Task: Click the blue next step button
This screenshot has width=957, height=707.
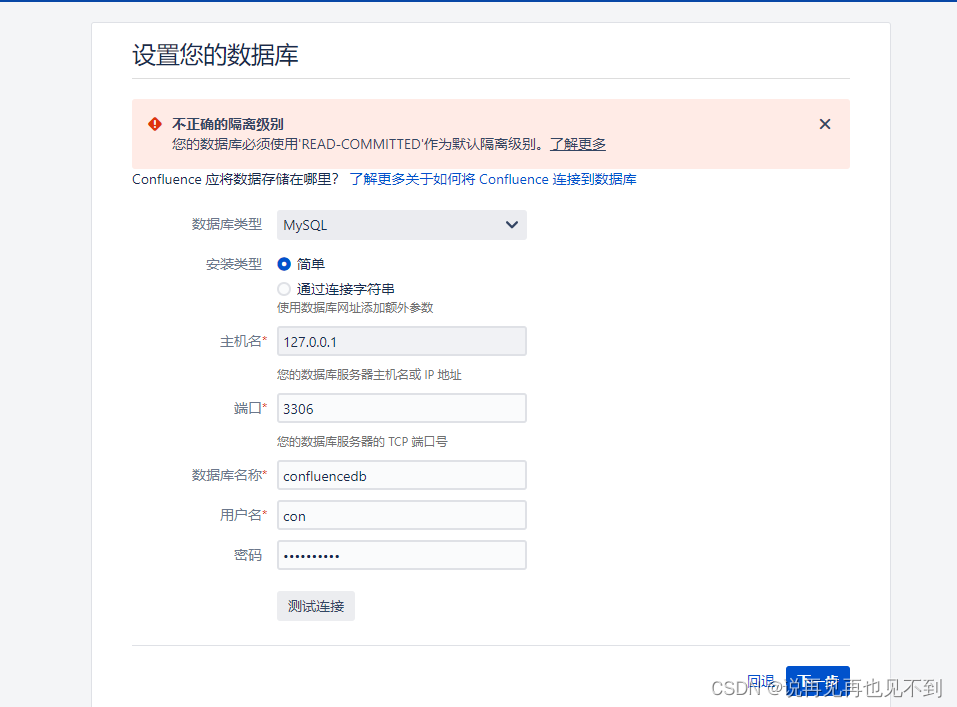Action: pyautogui.click(x=817, y=682)
